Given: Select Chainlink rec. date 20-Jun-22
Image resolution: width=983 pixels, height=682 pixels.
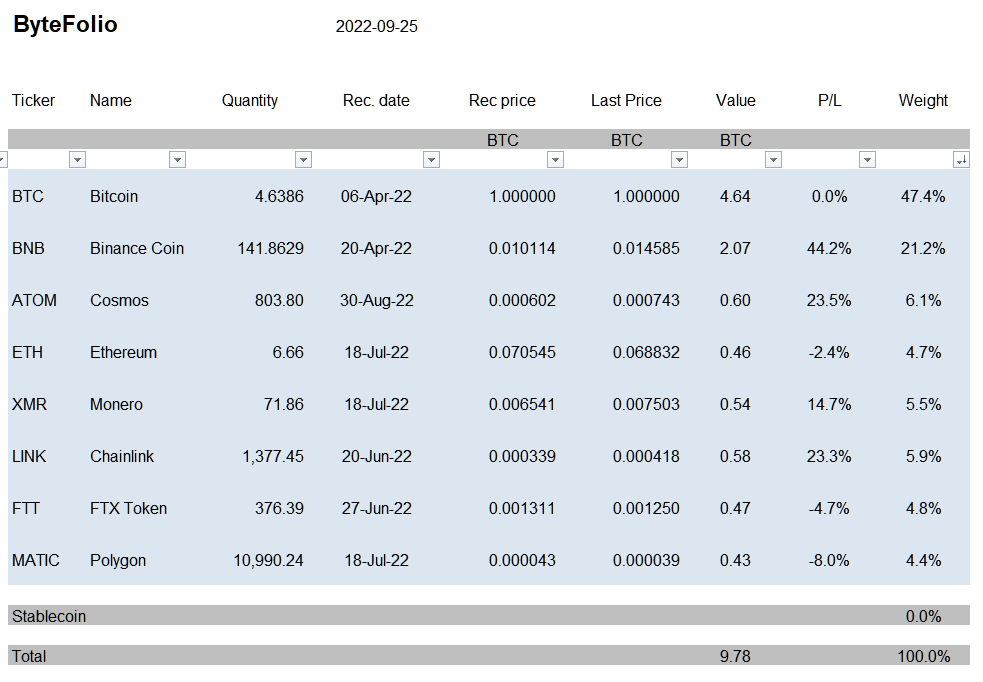Looking at the screenshot, I should click(376, 456).
